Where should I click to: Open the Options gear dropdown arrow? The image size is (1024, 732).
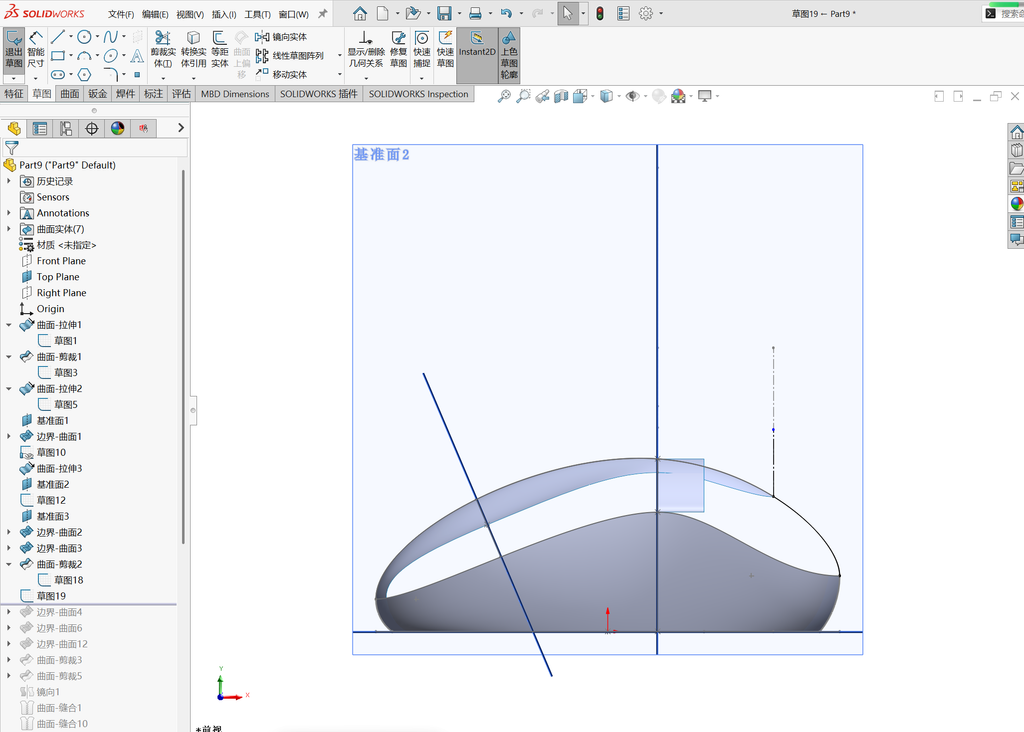coord(661,13)
